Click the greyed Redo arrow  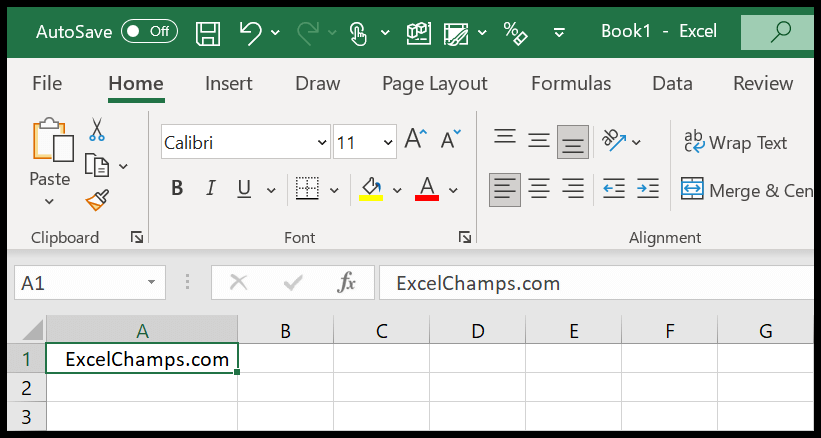[x=308, y=32]
